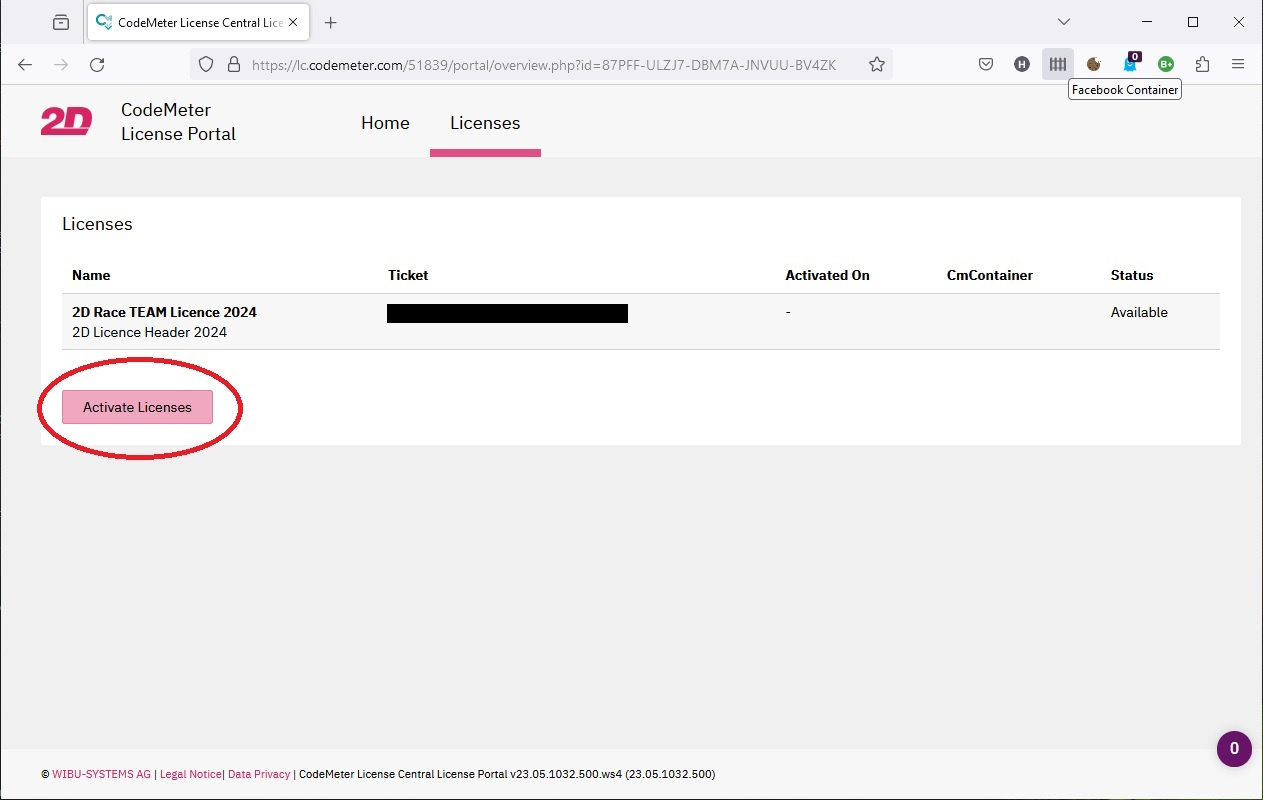
Task: Open the Firefox View icon
Action: (x=61, y=22)
